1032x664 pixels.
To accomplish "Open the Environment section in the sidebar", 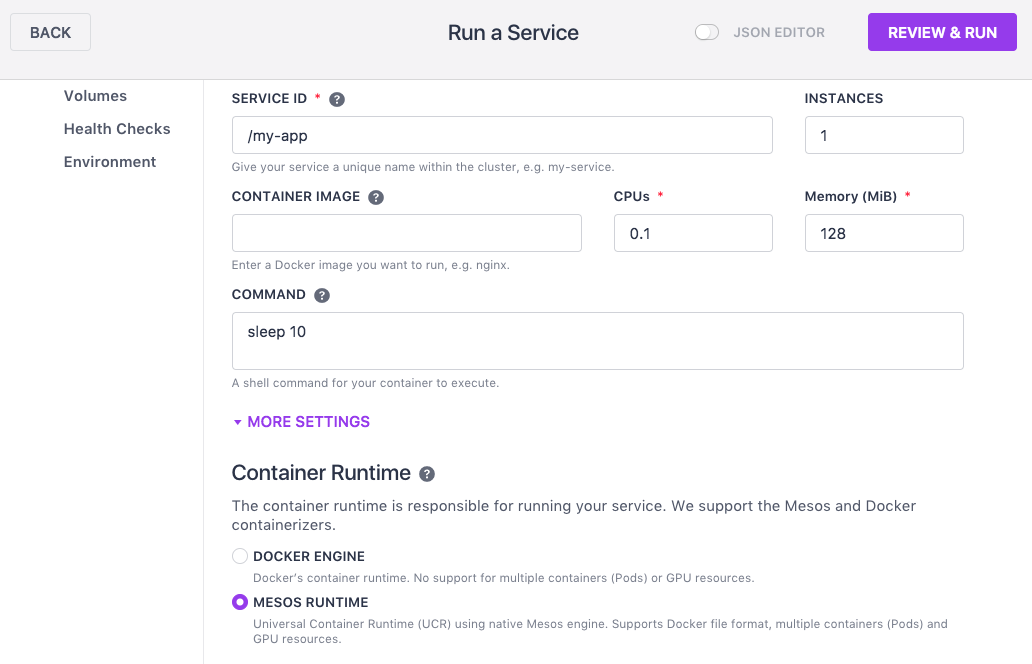I will 110,162.
